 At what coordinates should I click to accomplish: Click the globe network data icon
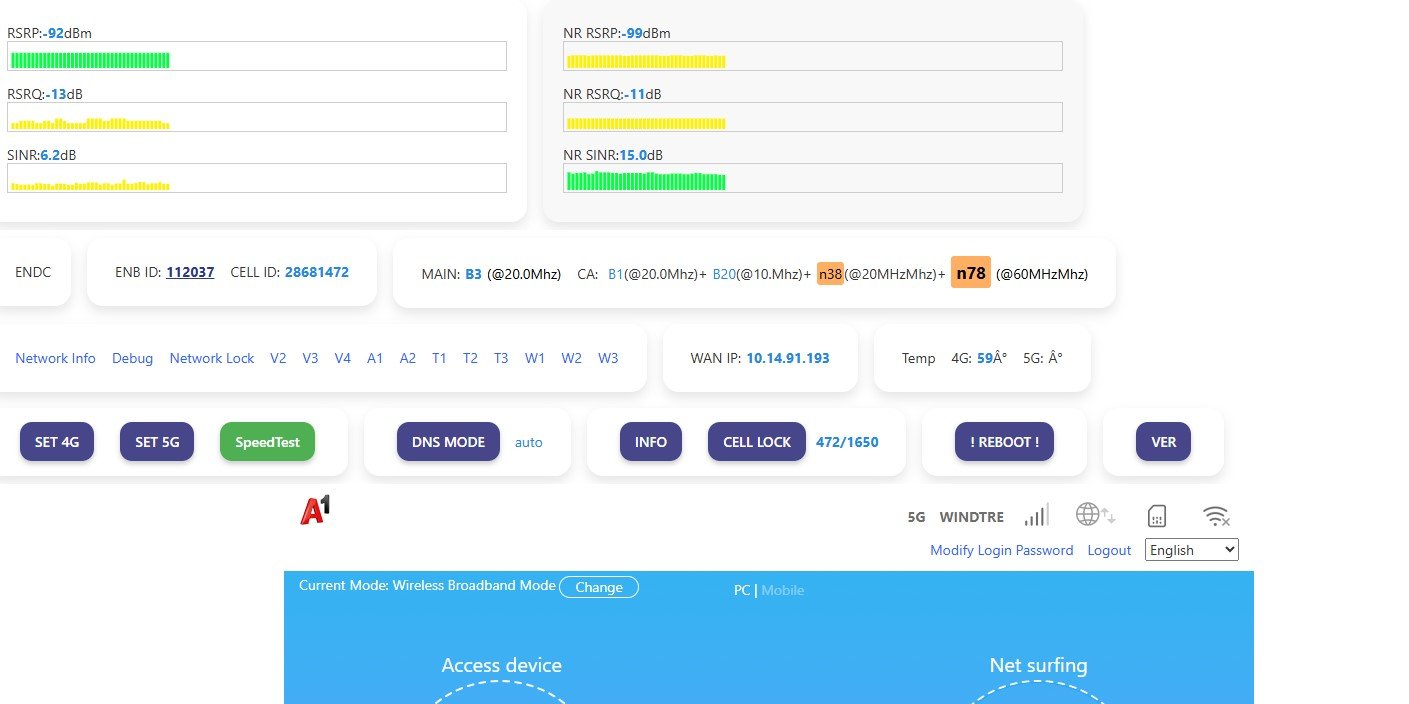coord(1094,515)
